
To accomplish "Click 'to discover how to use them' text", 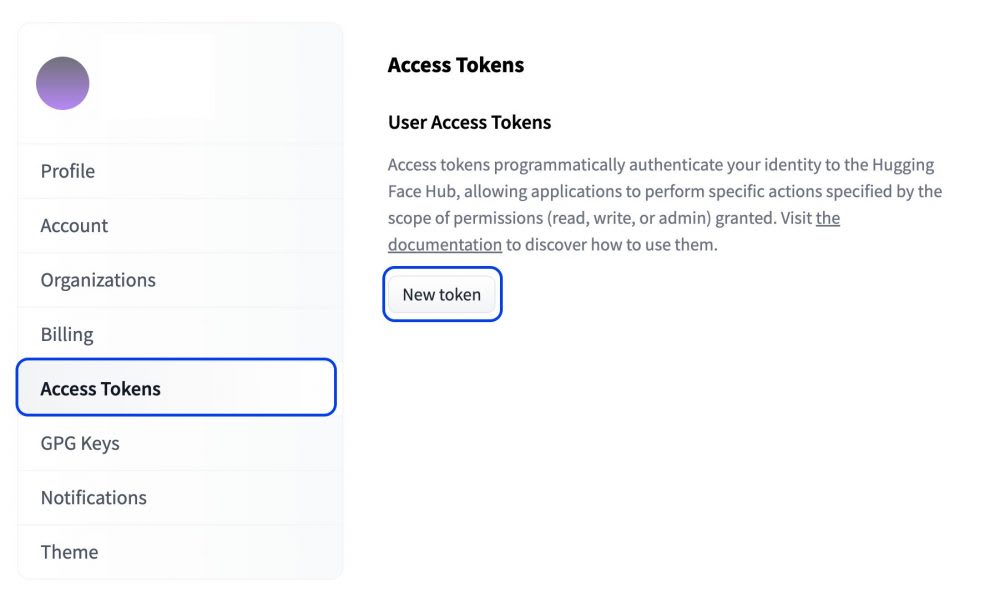I will pos(612,244).
